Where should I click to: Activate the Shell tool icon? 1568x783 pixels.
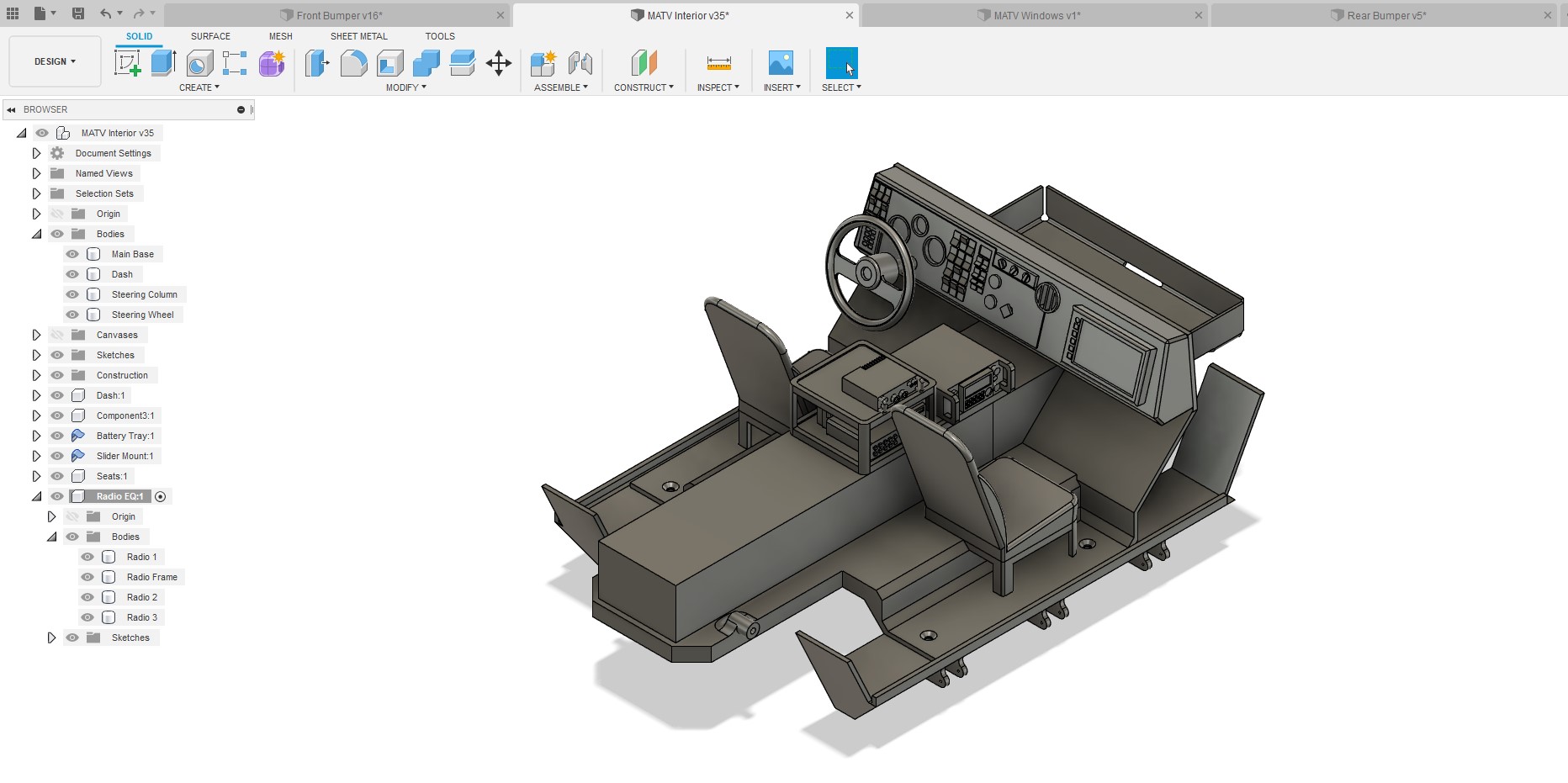tap(390, 63)
